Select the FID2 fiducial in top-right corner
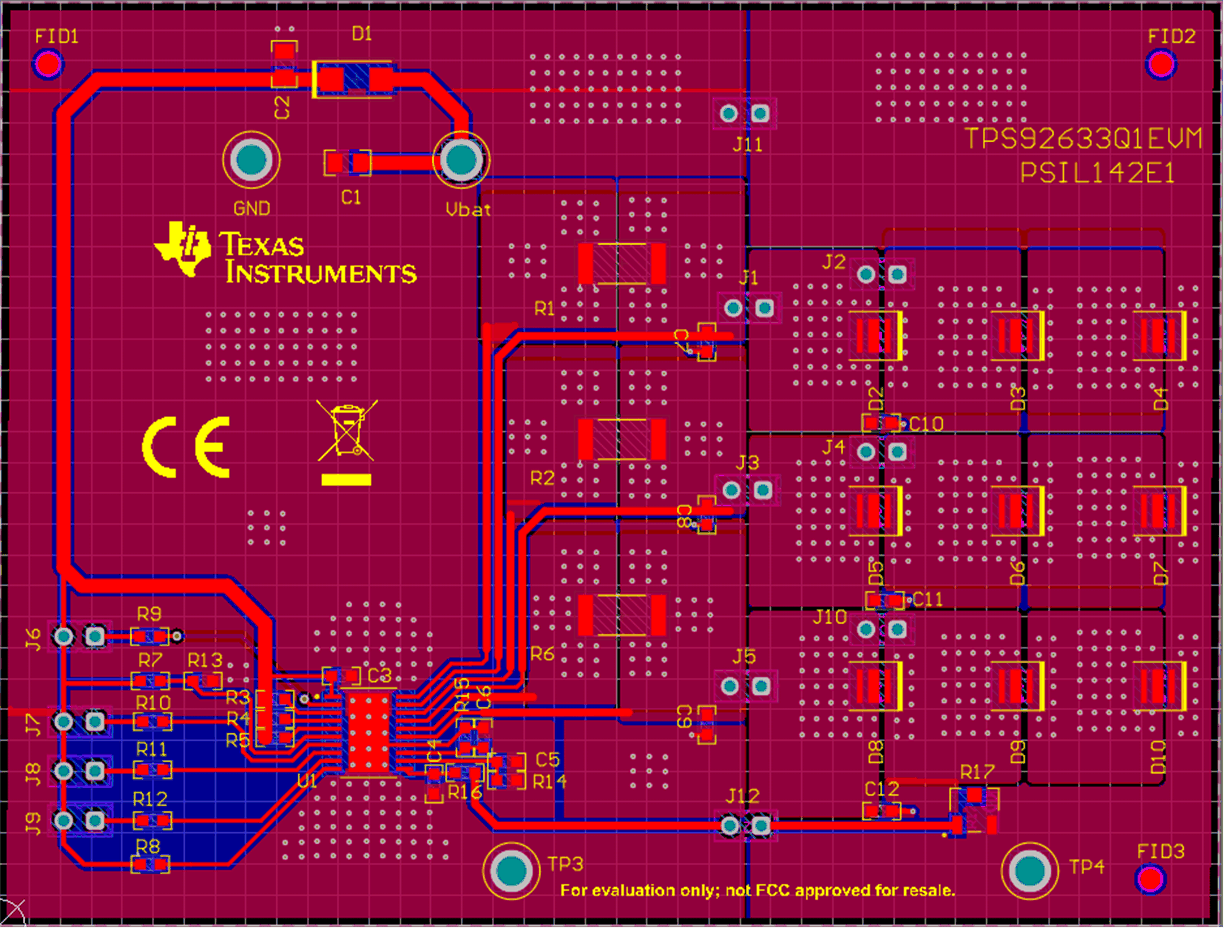Screen dimensions: 1224x928 [1162, 64]
